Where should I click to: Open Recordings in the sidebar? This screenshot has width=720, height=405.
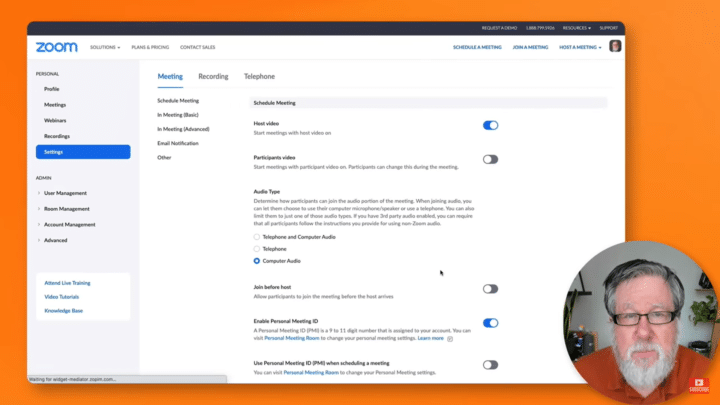coord(57,136)
